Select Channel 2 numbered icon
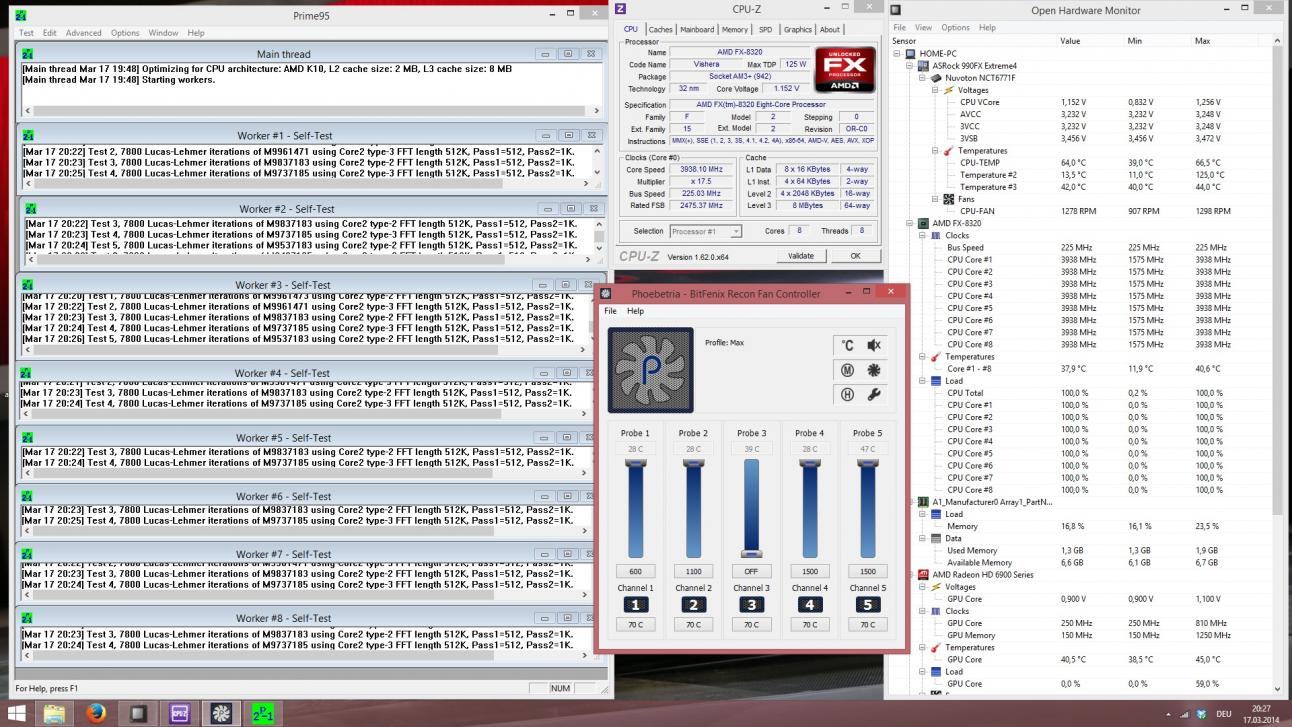Viewport: 1292px width, 727px height. pos(693,604)
